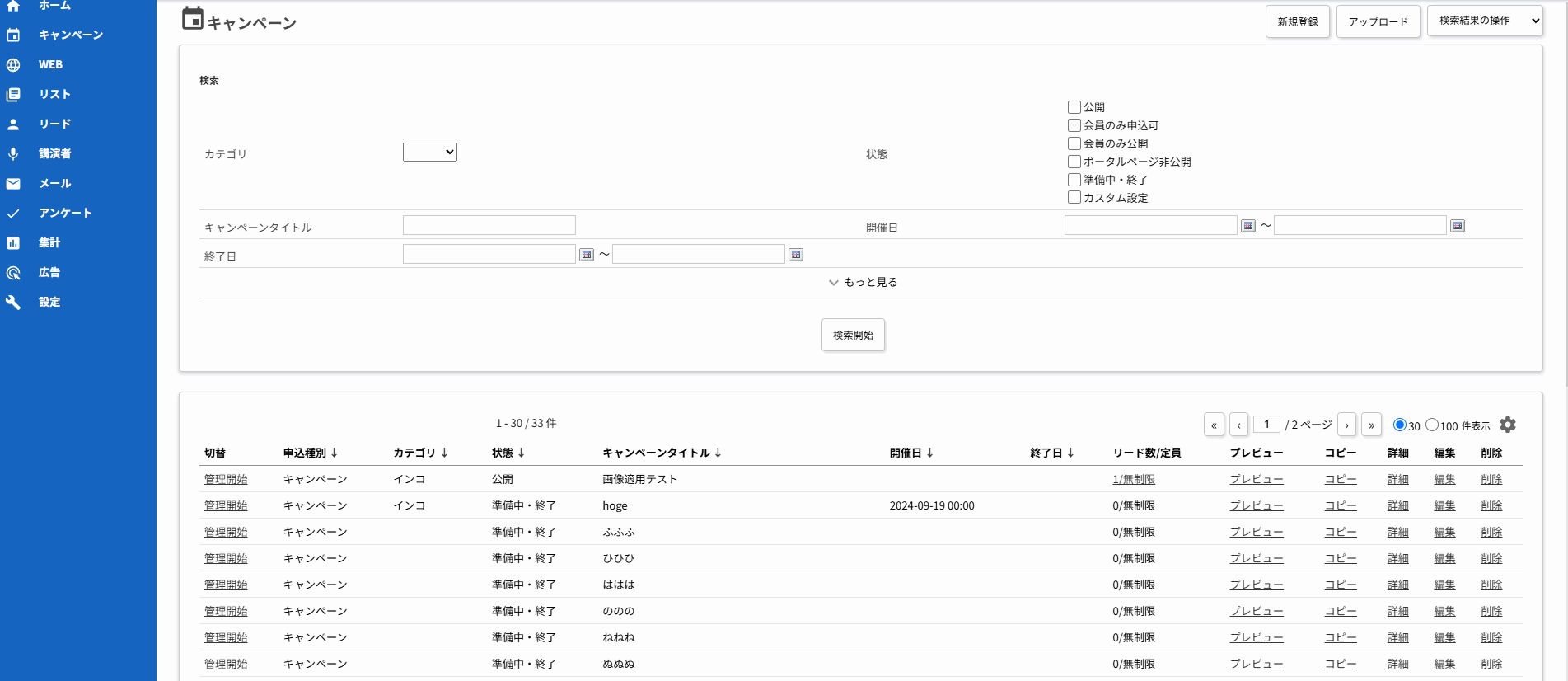Open calendar picker for 開催日 end date

coord(1458,226)
